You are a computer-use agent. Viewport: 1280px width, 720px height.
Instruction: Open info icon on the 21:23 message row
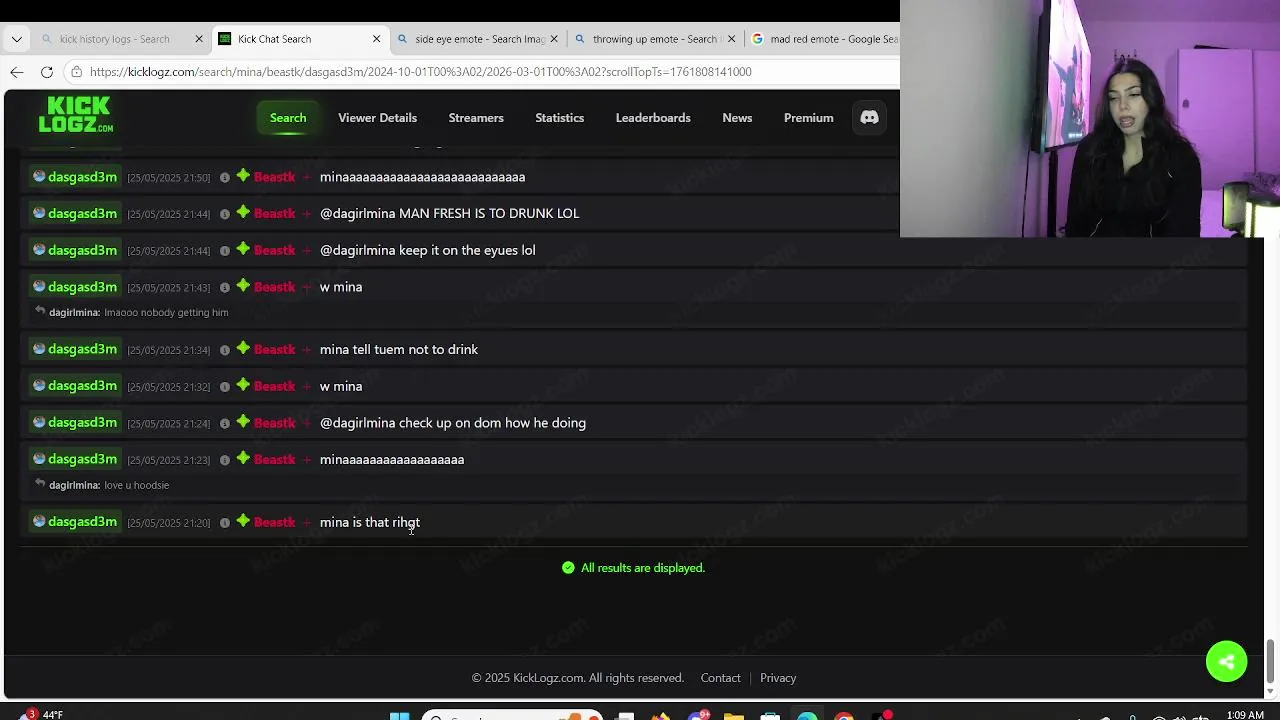click(224, 460)
